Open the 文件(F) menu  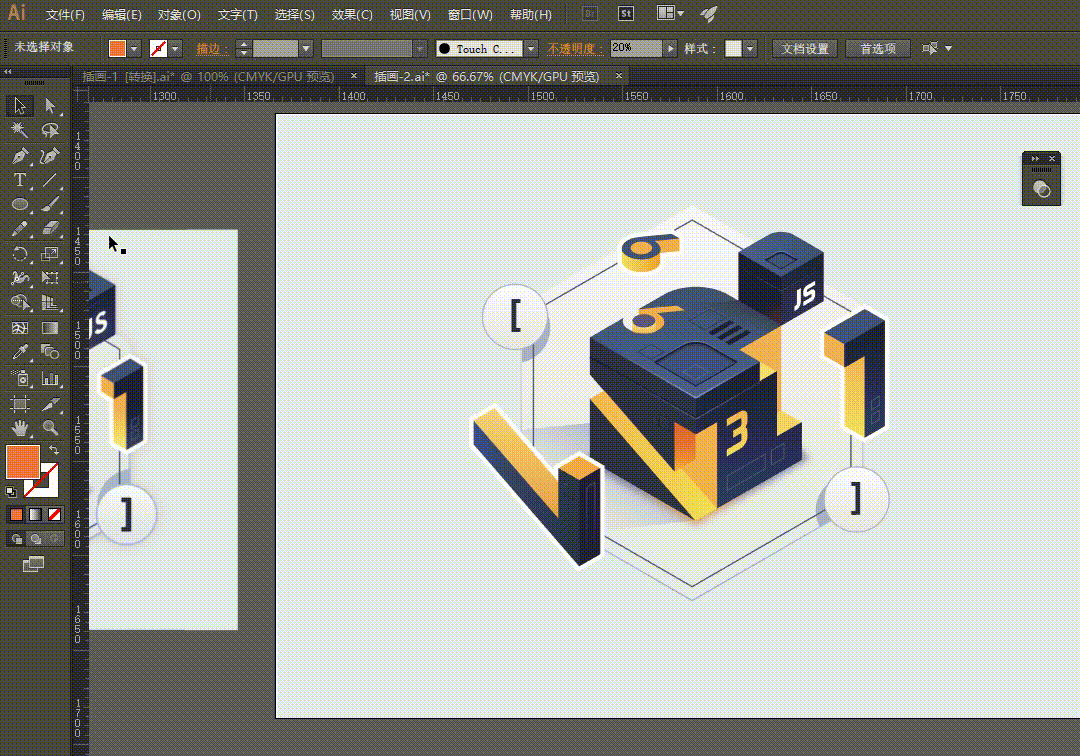[x=65, y=14]
